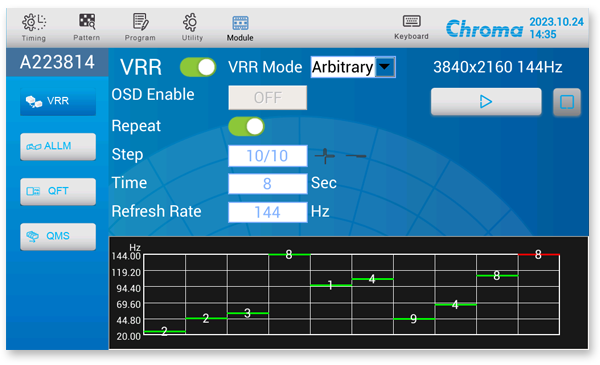
Task: Select the QMS sidebar button
Action: coord(58,236)
